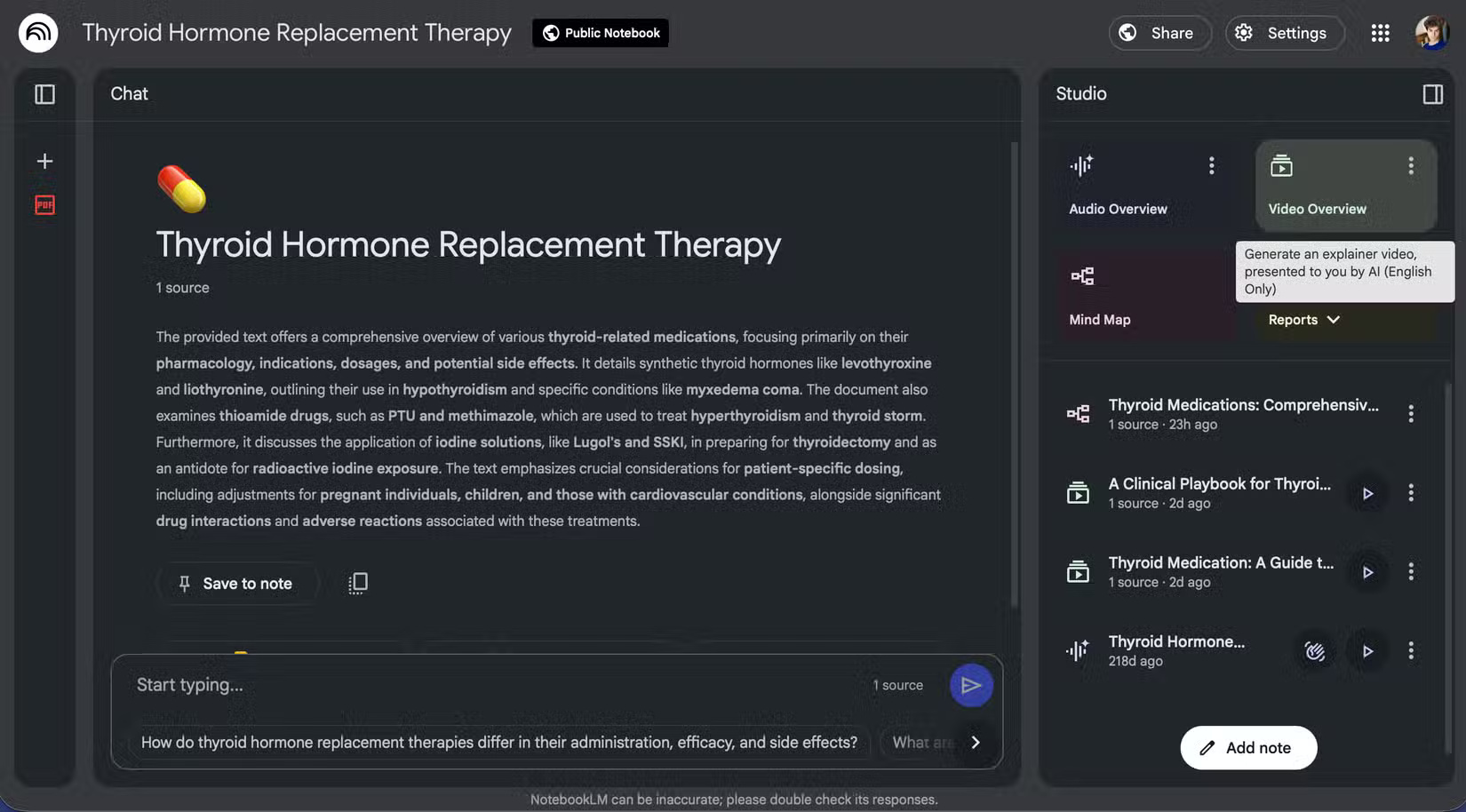The height and width of the screenshot is (812, 1466).
Task: Play the Clinical Playbook video overview
Action: point(1368,493)
